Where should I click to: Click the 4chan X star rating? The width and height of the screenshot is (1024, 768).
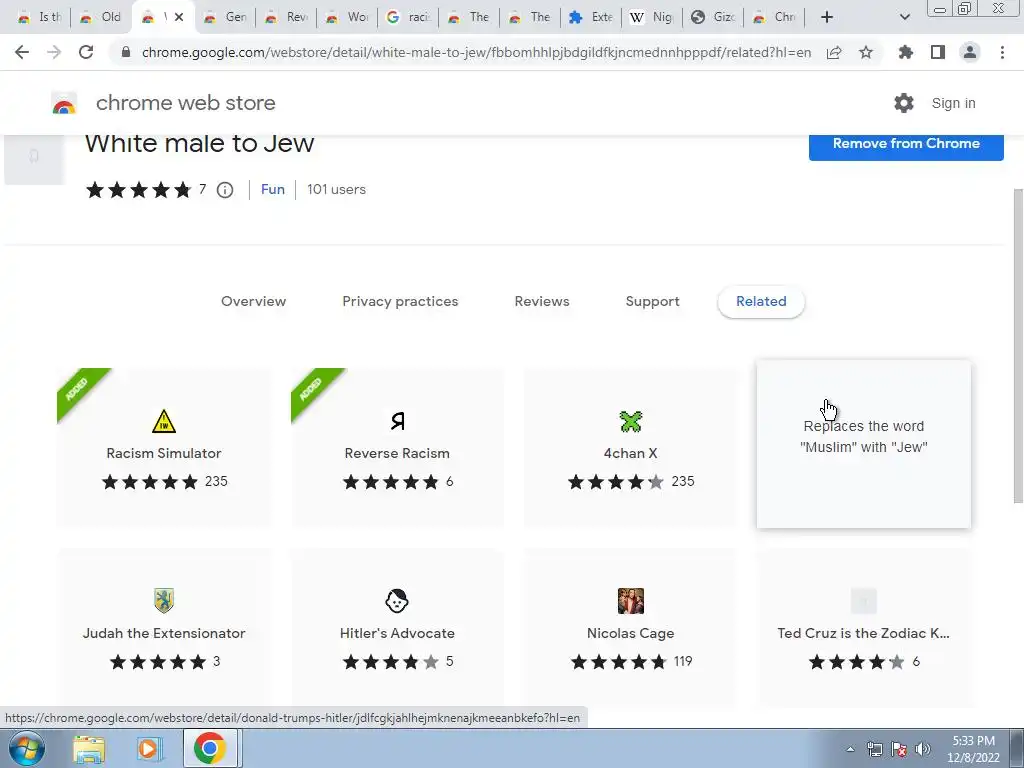(616, 482)
